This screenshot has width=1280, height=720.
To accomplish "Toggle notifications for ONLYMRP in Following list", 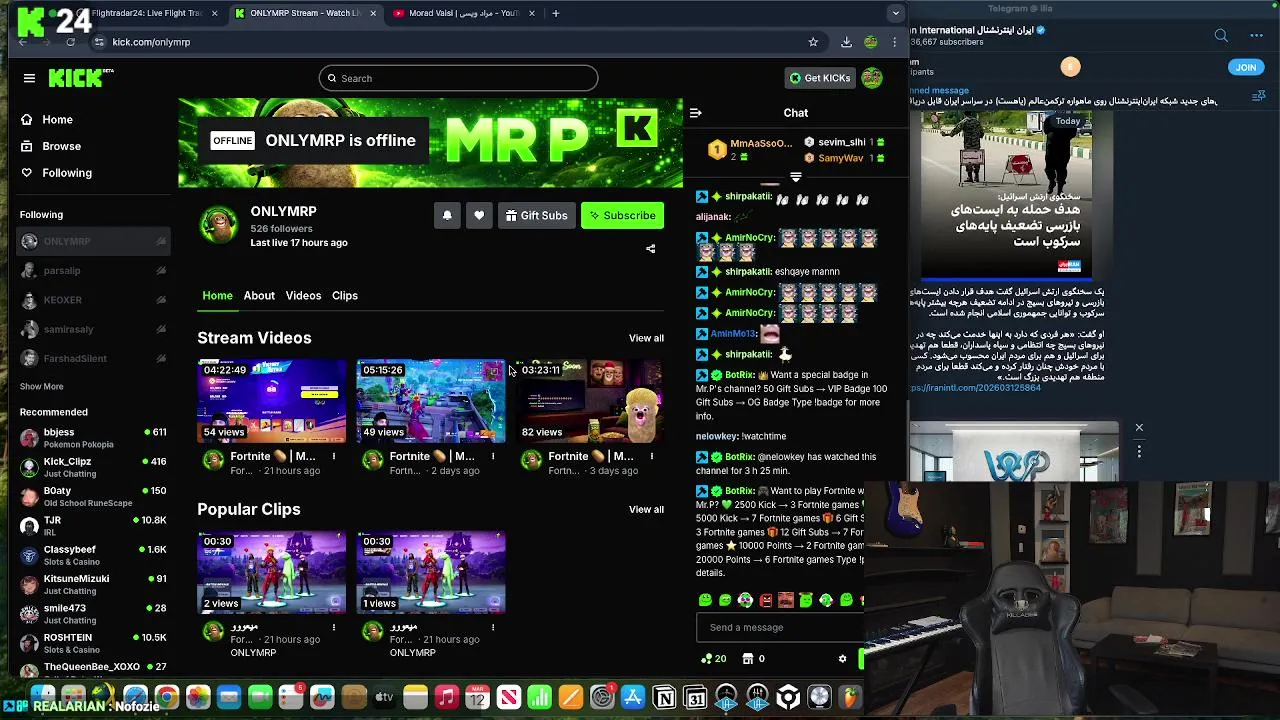I will (x=161, y=241).
